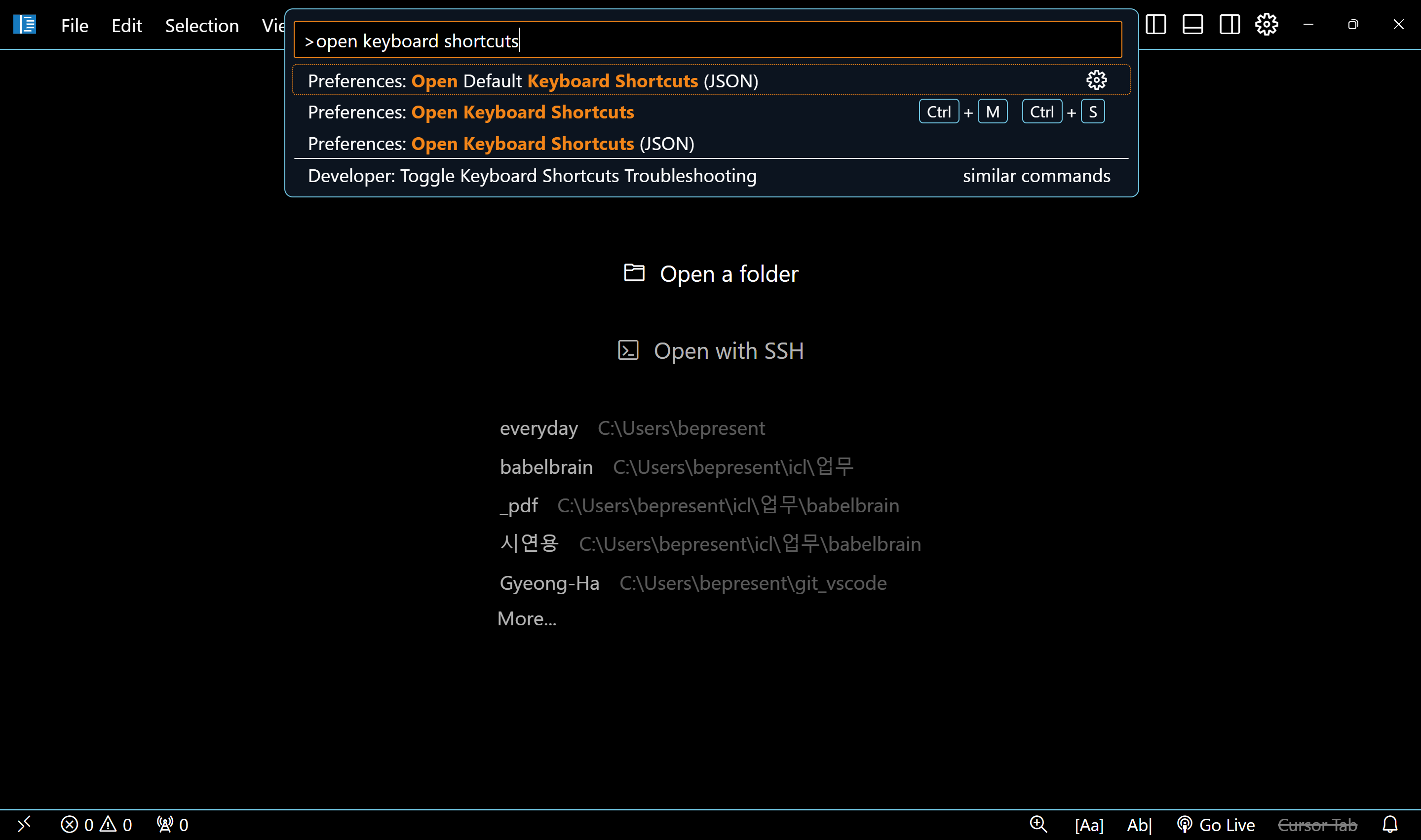The image size is (1421, 840).
Task: Open notifications bell icon
Action: [x=1390, y=825]
